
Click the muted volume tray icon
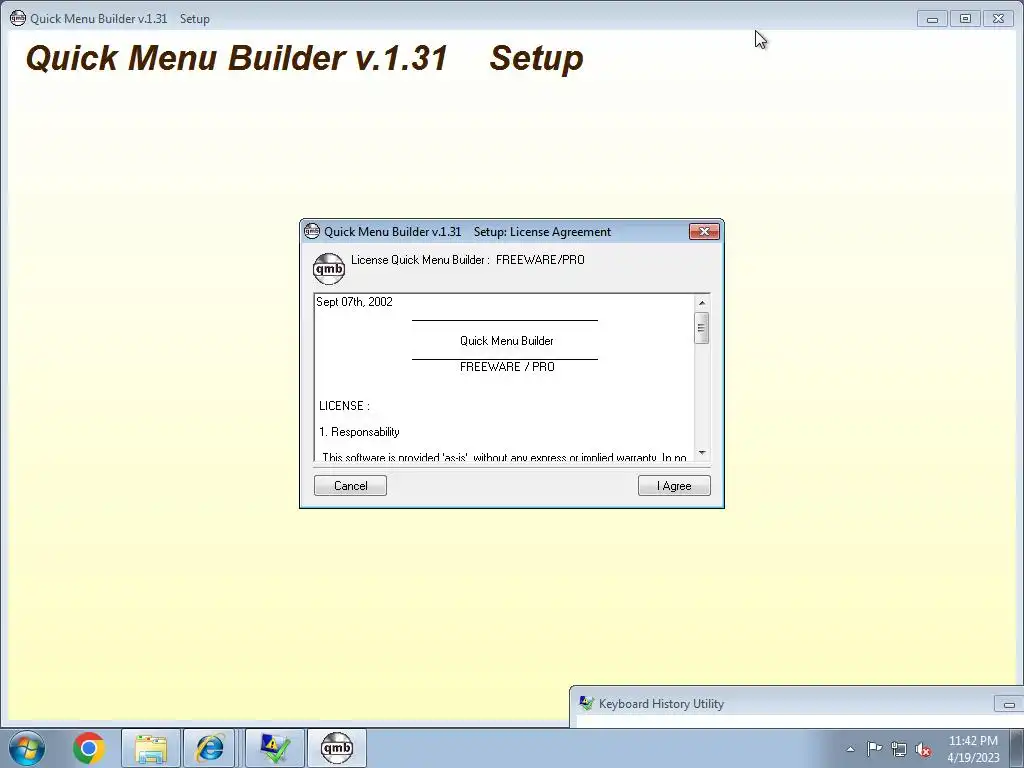[x=923, y=749]
